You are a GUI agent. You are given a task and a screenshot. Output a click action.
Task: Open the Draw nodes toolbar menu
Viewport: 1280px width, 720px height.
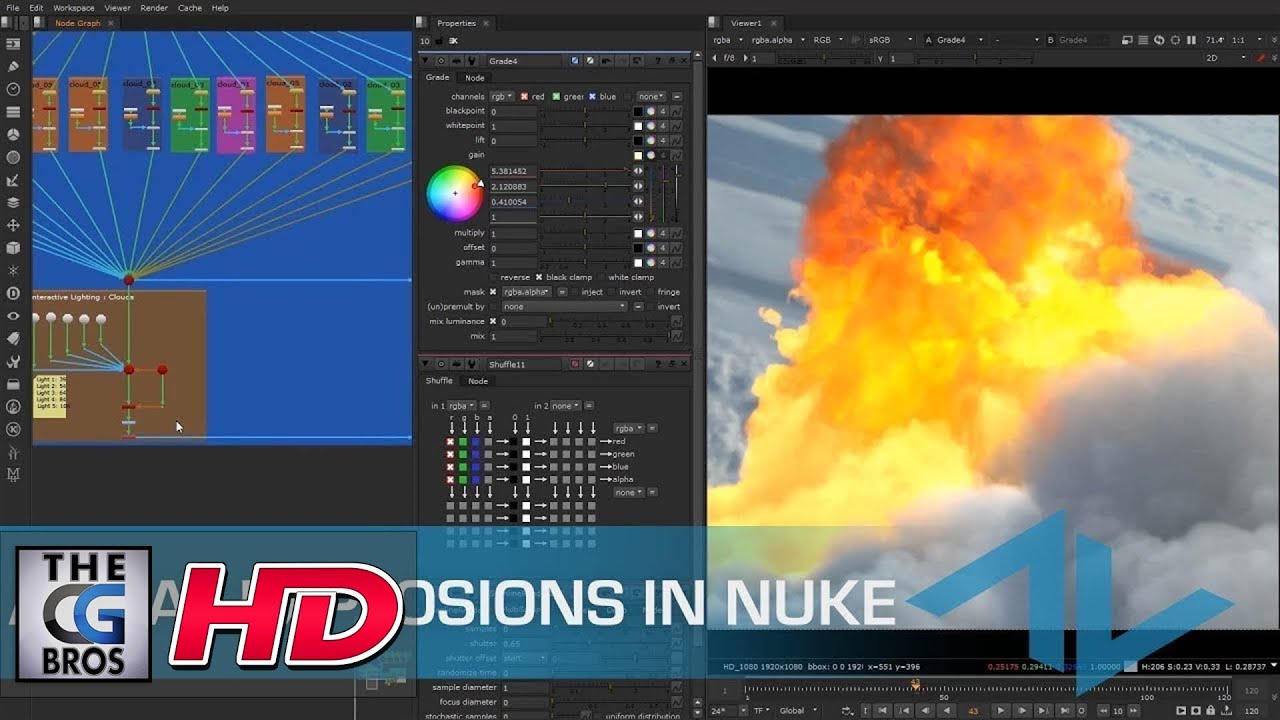pyautogui.click(x=13, y=67)
